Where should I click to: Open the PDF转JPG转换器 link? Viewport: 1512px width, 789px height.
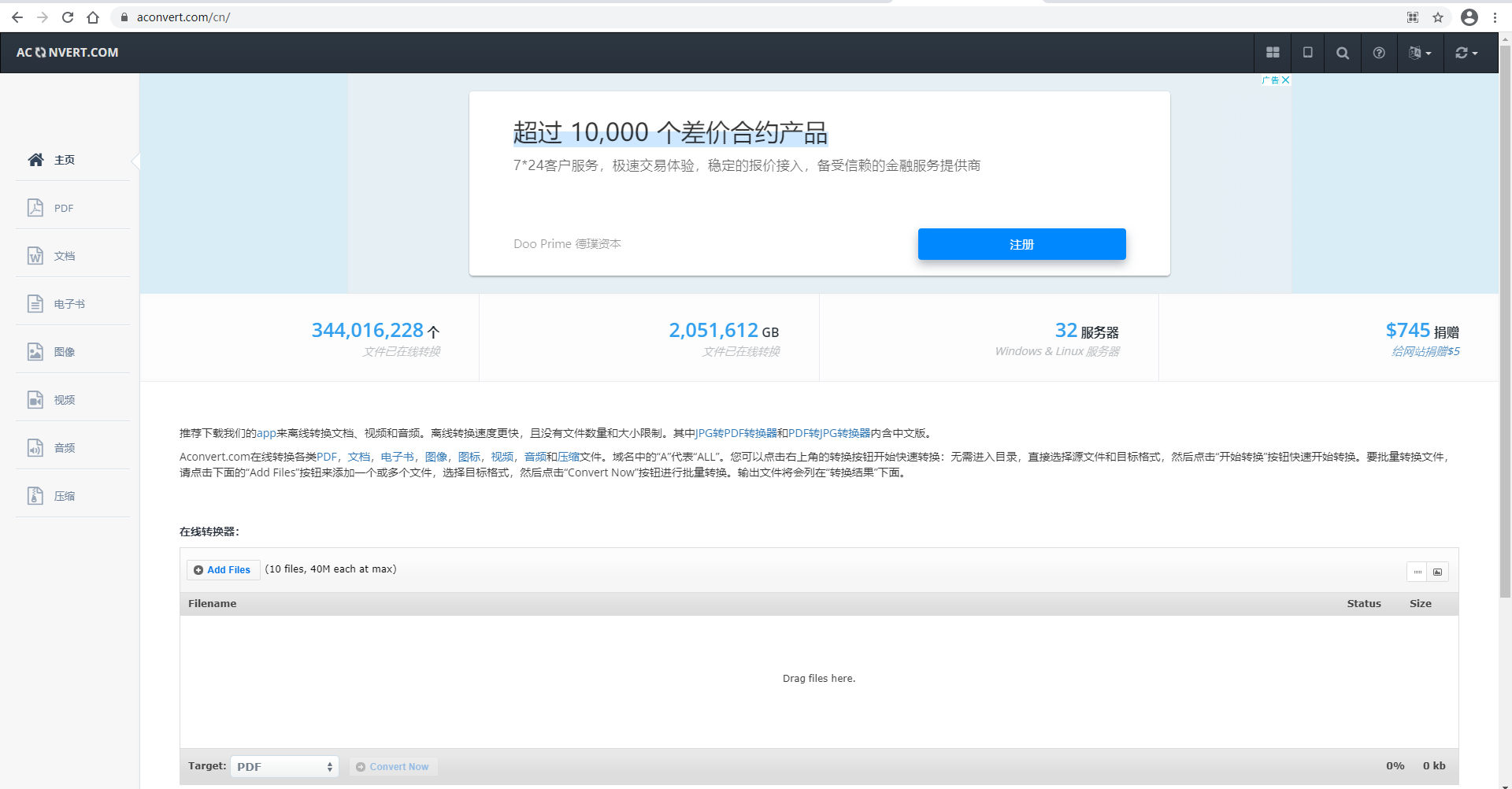pyautogui.click(x=829, y=433)
